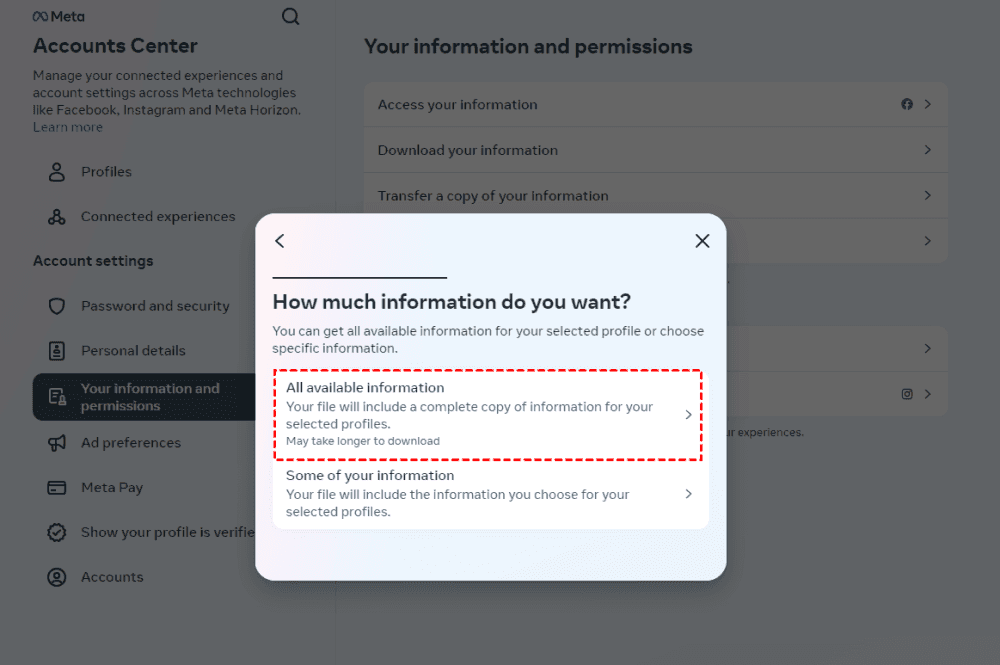Open the Access your information row chevron
The height and width of the screenshot is (665, 1000).
(928, 104)
